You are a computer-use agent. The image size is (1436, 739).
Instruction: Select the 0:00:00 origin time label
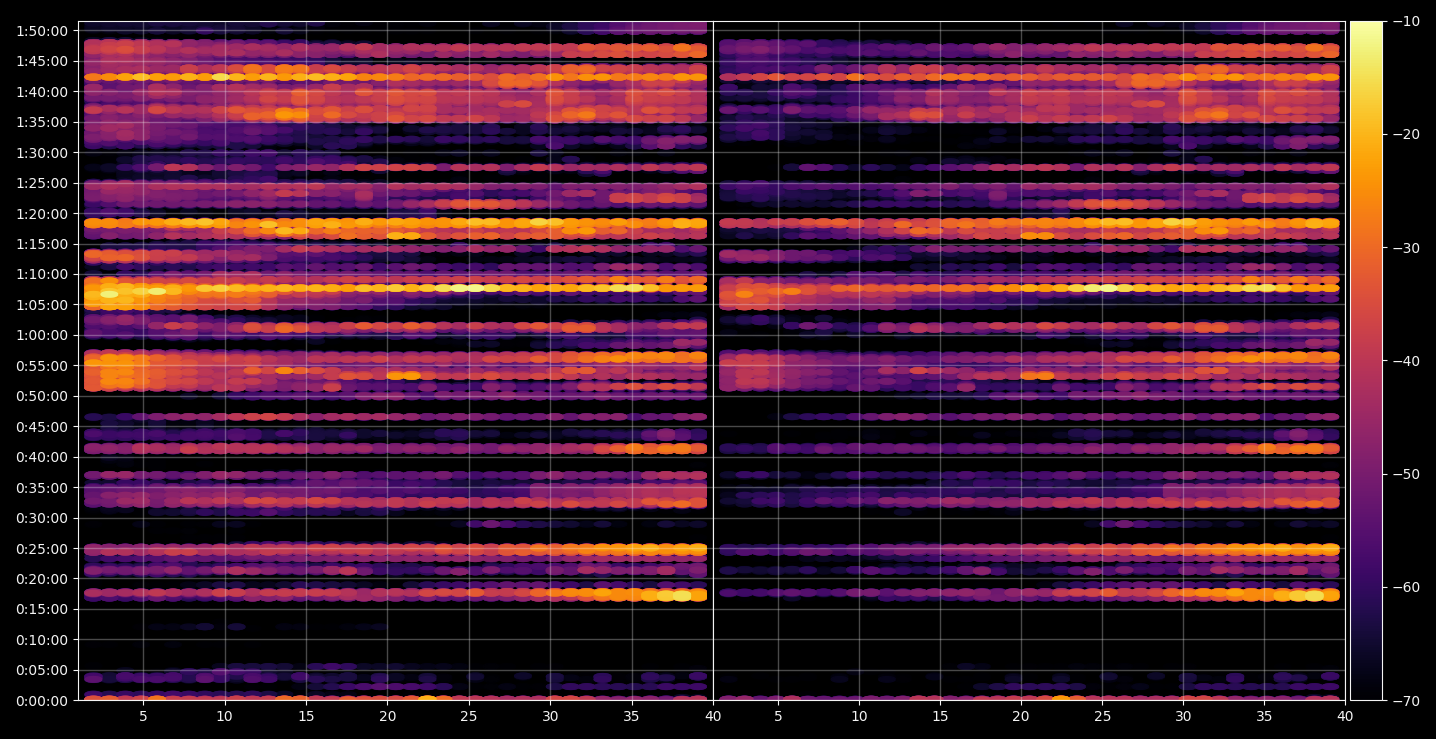pyautogui.click(x=42, y=701)
